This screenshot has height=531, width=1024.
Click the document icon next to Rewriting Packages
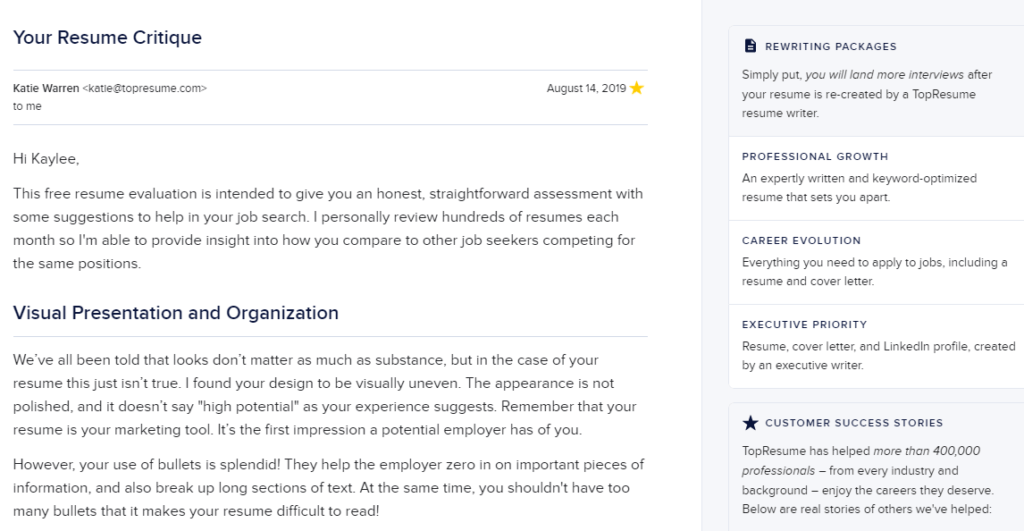pos(750,46)
